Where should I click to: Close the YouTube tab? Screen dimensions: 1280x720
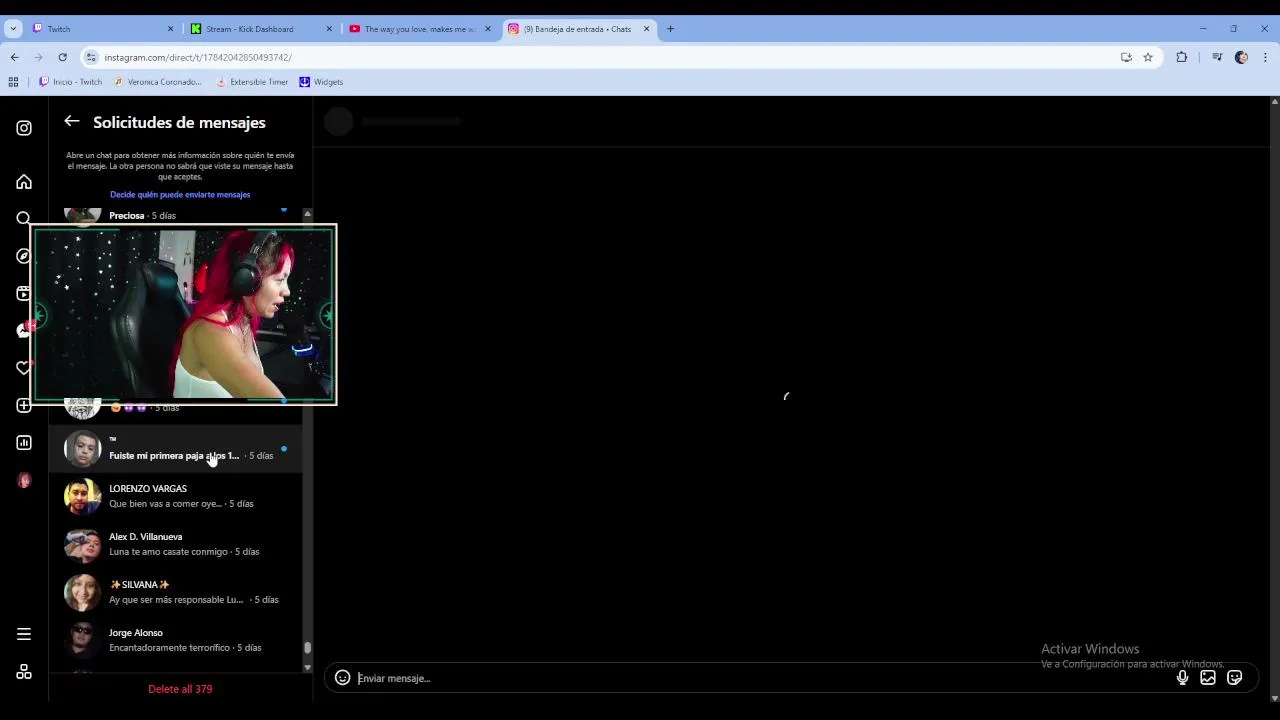[488, 29]
